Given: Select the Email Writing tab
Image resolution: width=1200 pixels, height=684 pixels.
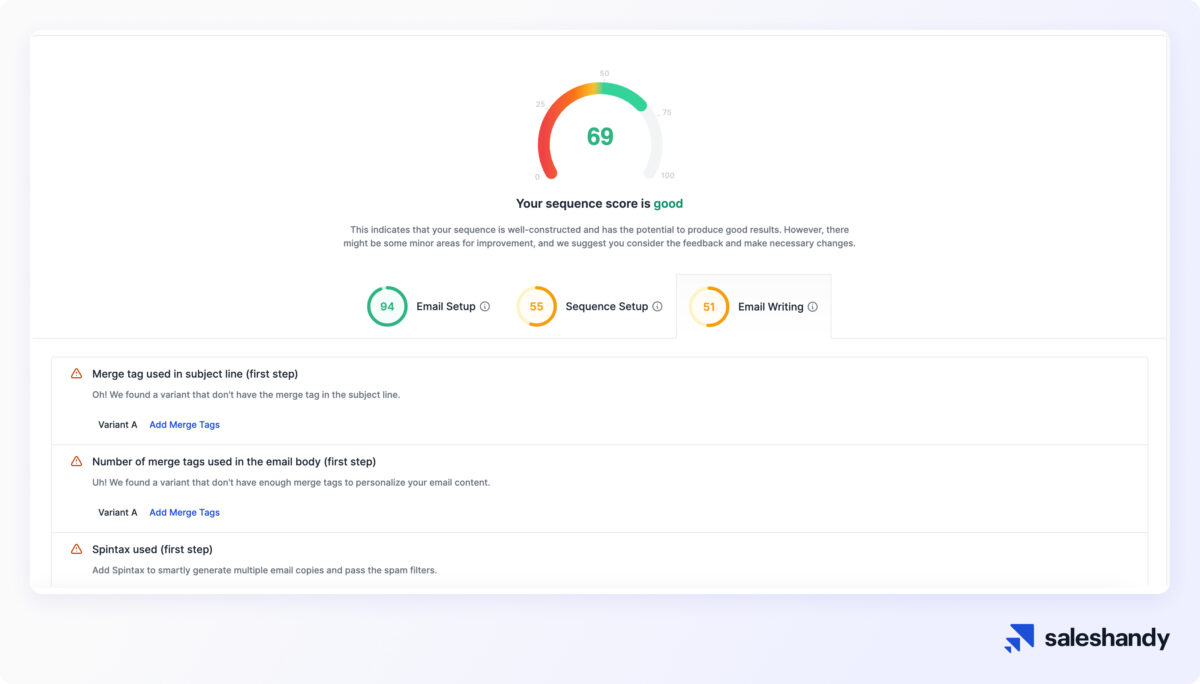Looking at the screenshot, I should [770, 307].
